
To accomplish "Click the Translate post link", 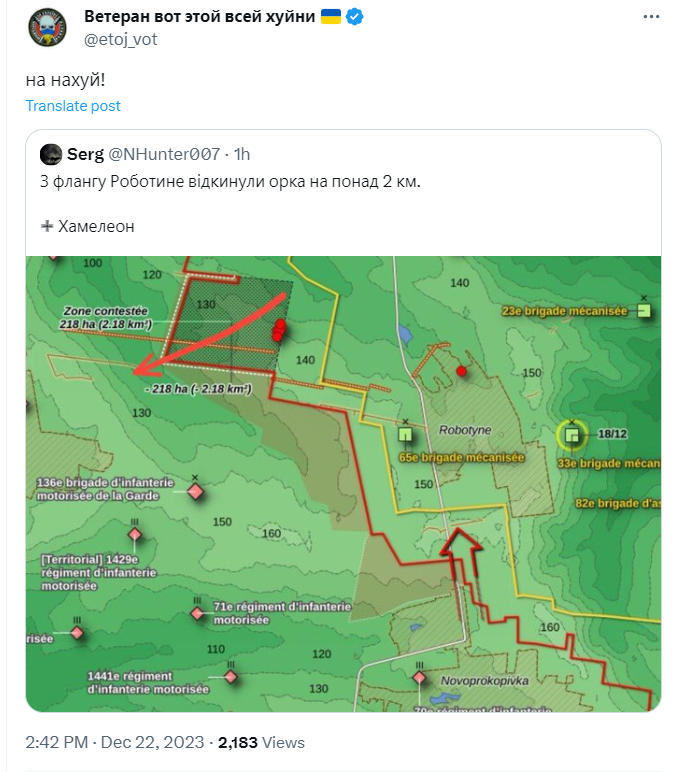I will click(x=73, y=106).
